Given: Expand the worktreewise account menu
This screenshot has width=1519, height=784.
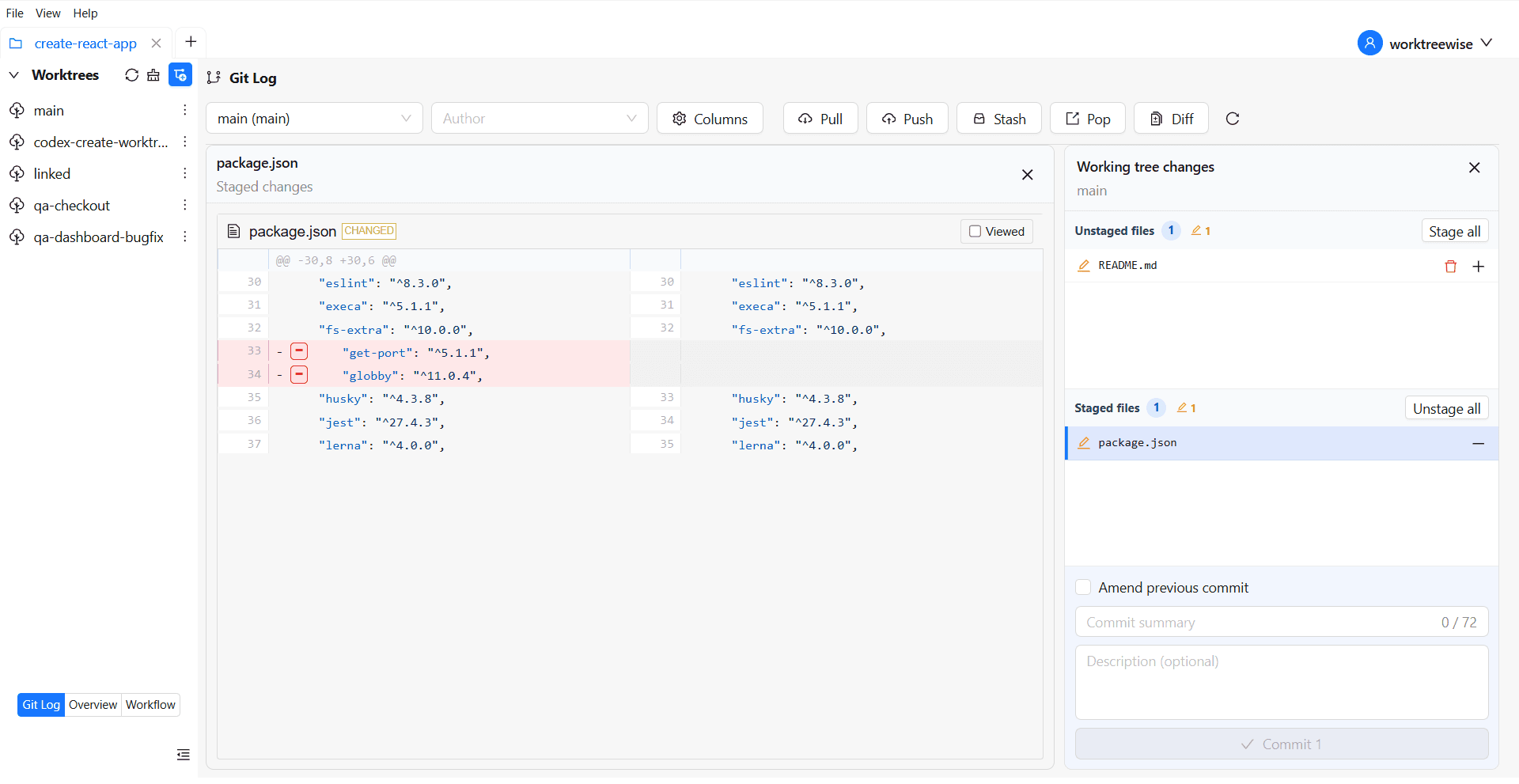Looking at the screenshot, I should (1487, 43).
